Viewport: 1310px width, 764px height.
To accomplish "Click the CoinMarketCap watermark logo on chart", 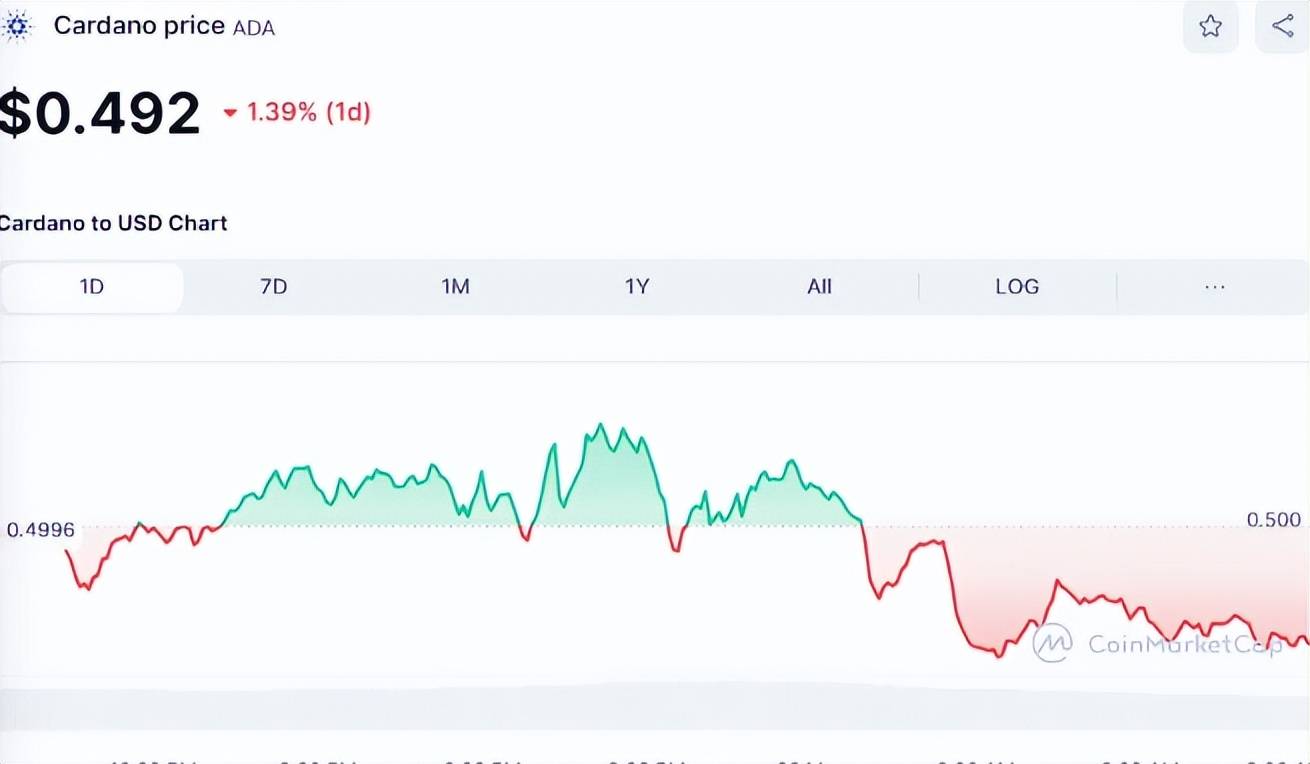I will [x=1052, y=643].
